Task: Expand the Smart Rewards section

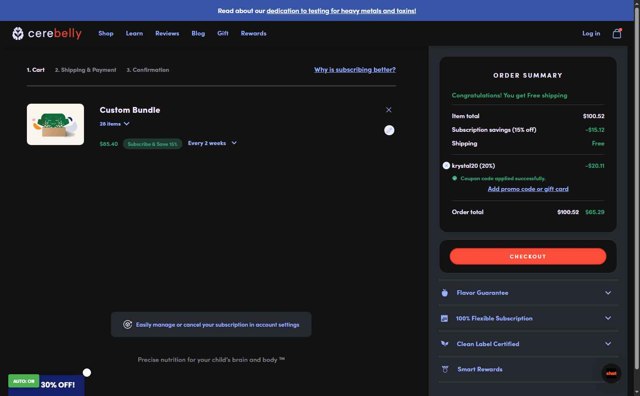Action: pyautogui.click(x=529, y=369)
